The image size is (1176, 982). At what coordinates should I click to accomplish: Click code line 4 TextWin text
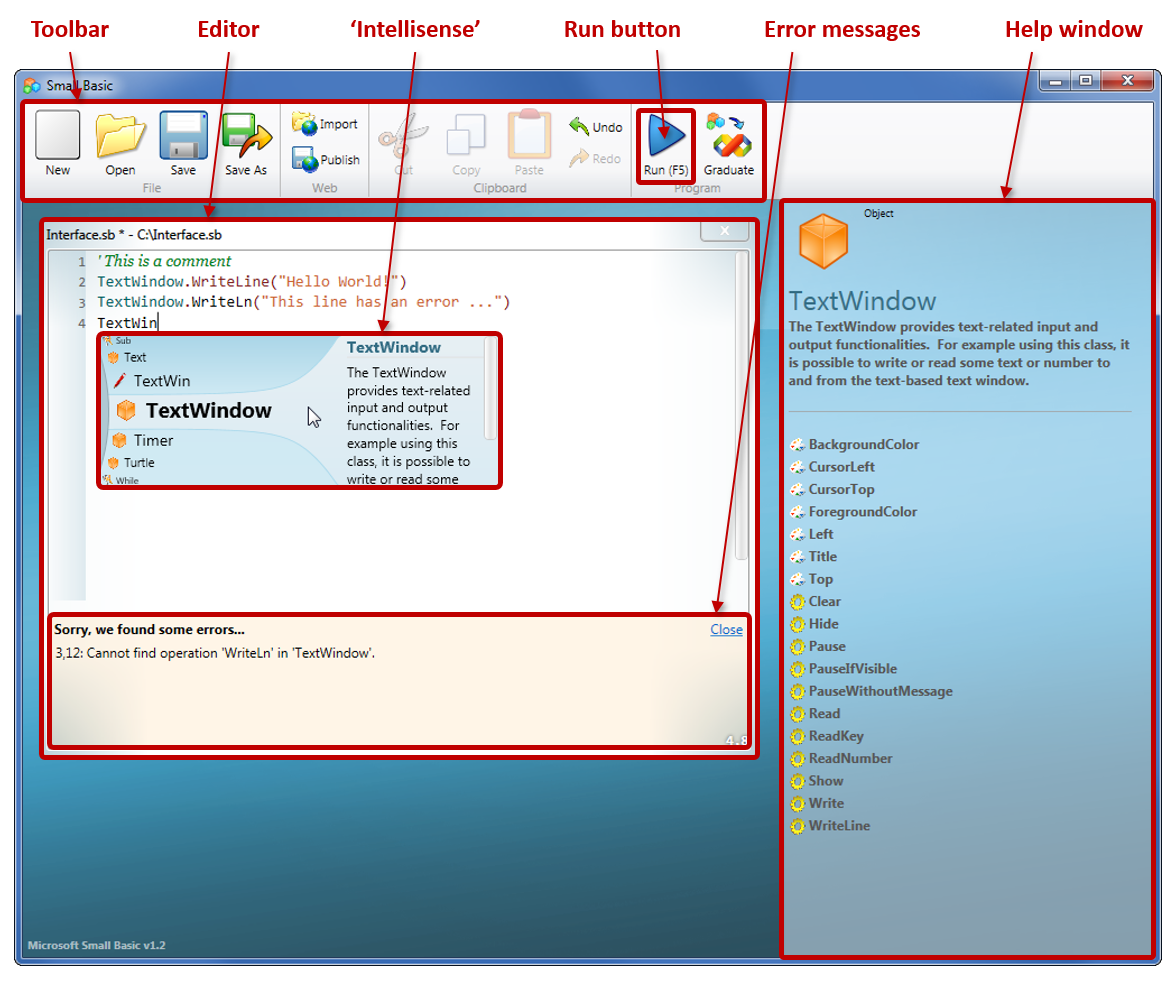click(x=128, y=323)
